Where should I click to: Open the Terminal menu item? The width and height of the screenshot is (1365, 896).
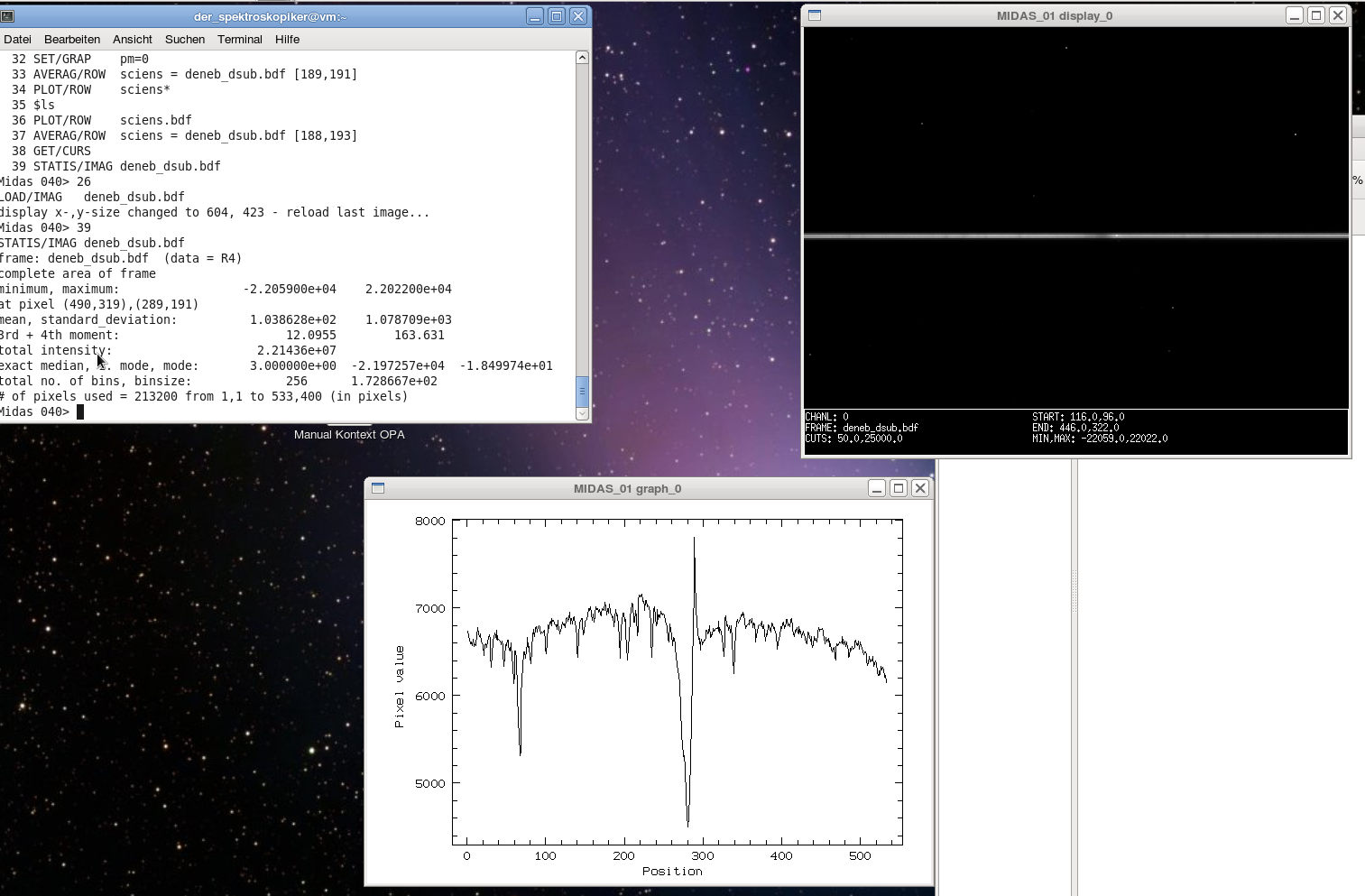coord(240,39)
